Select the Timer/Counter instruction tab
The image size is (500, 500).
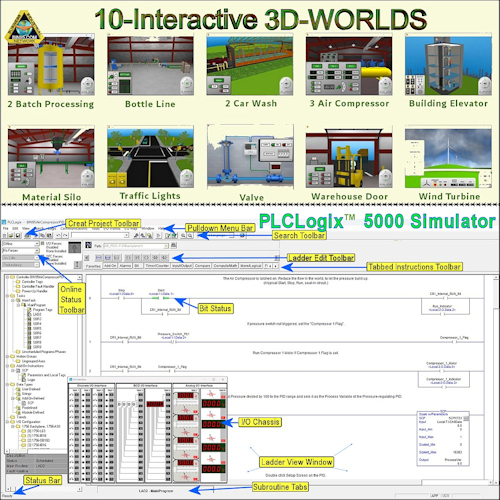pos(157,266)
